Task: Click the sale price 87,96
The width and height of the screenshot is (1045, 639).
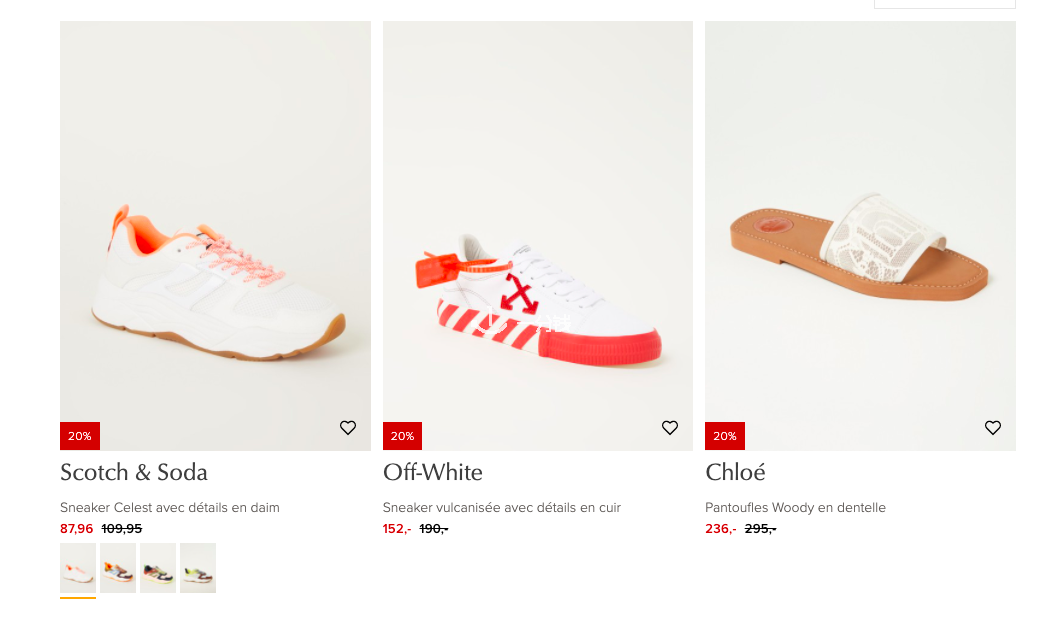Action: coord(77,528)
